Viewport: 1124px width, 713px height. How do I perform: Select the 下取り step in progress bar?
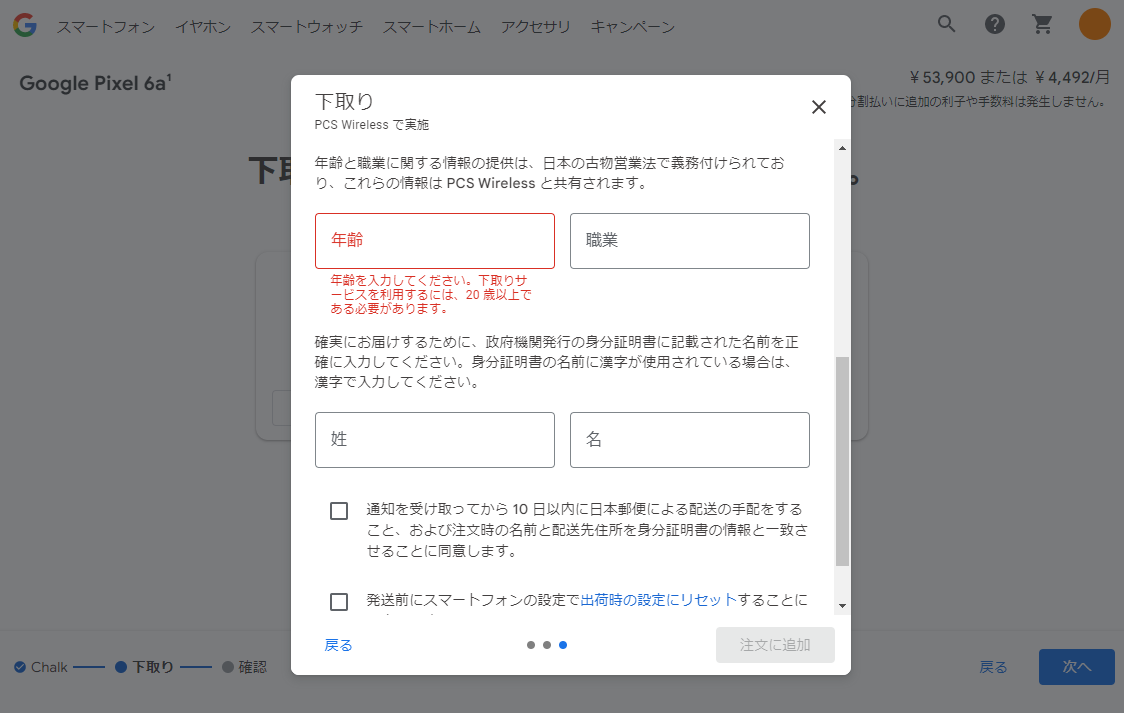[x=144, y=667]
